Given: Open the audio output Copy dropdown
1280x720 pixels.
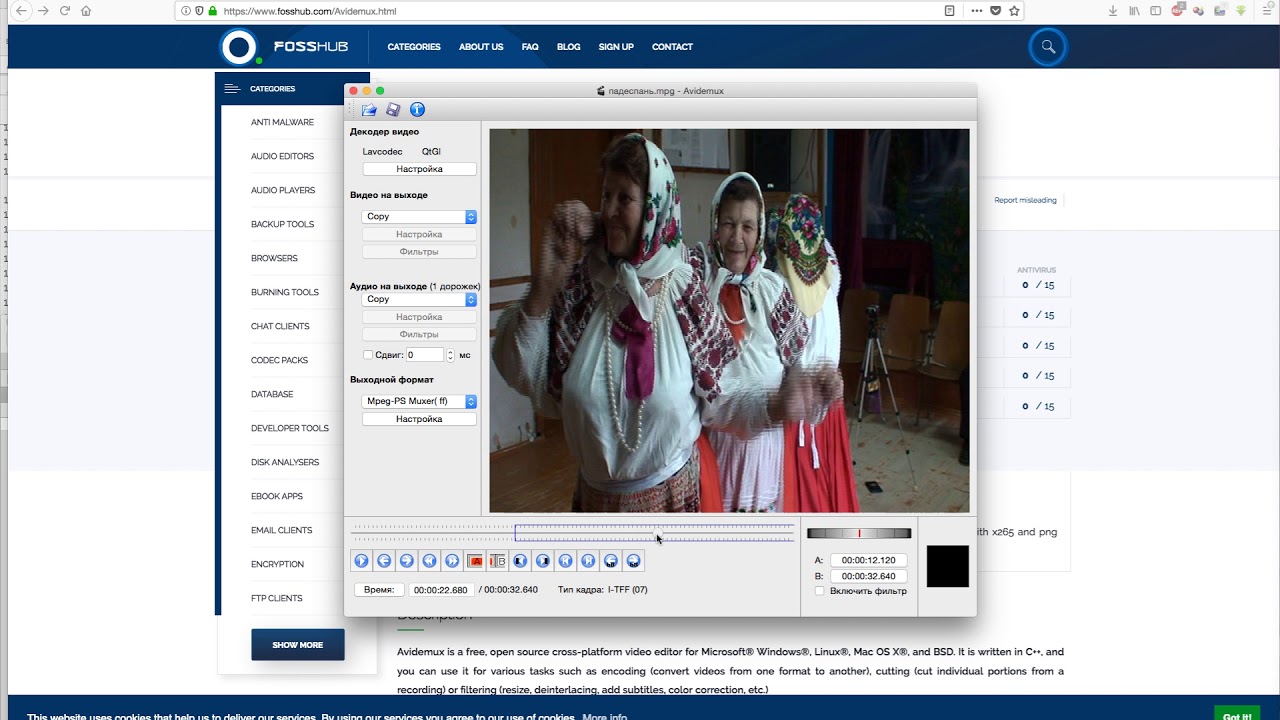Looking at the screenshot, I should [419, 299].
